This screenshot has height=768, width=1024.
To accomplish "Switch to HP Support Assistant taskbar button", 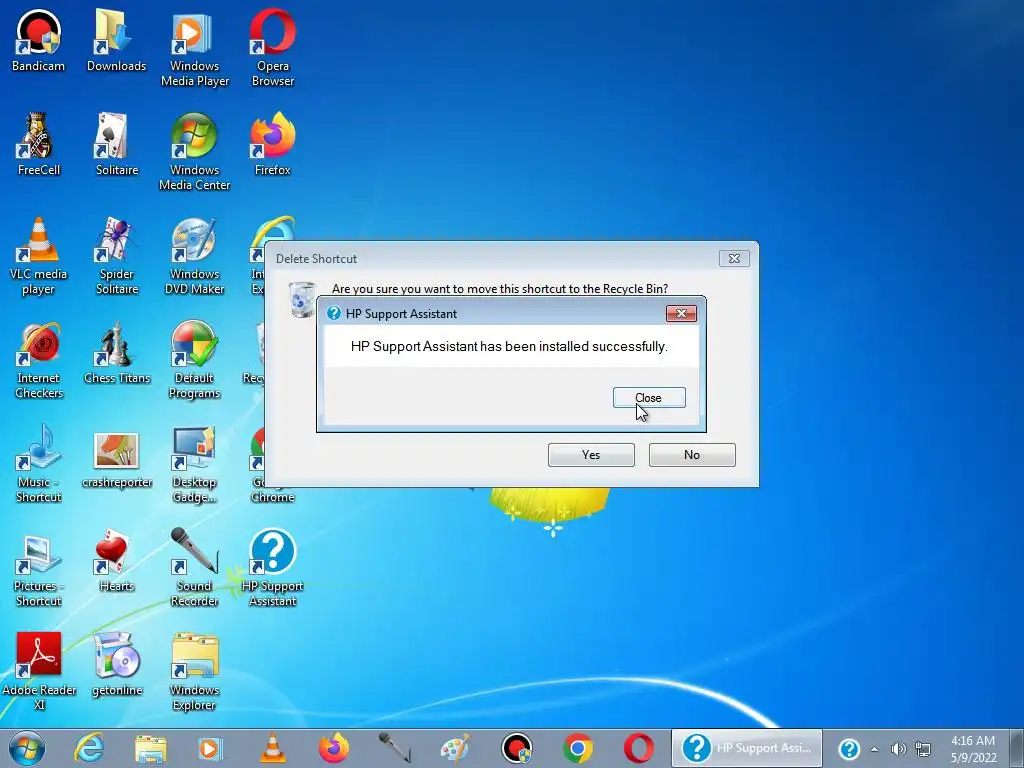I will [746, 748].
